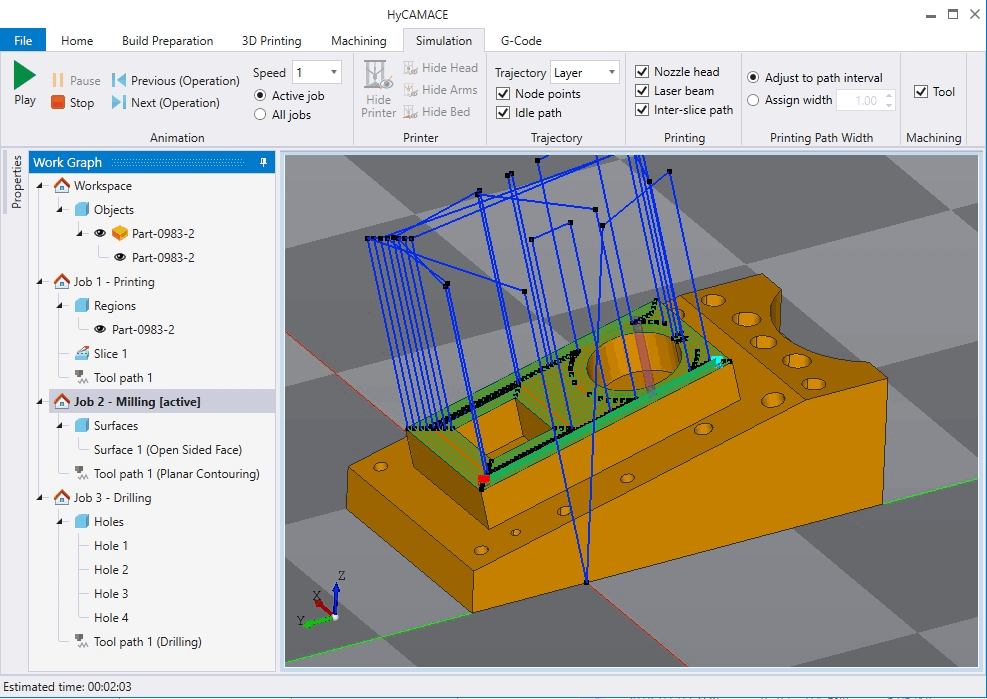This screenshot has height=699, width=987.
Task: Select Hole 1 in the tree
Action: (111, 545)
